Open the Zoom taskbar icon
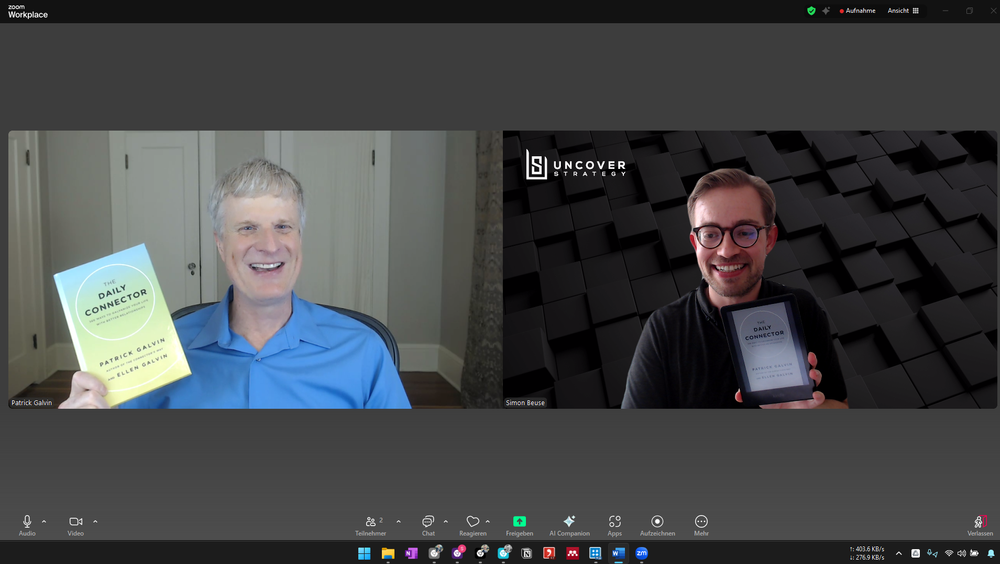Screen dimensions: 1000x564 point(642,553)
